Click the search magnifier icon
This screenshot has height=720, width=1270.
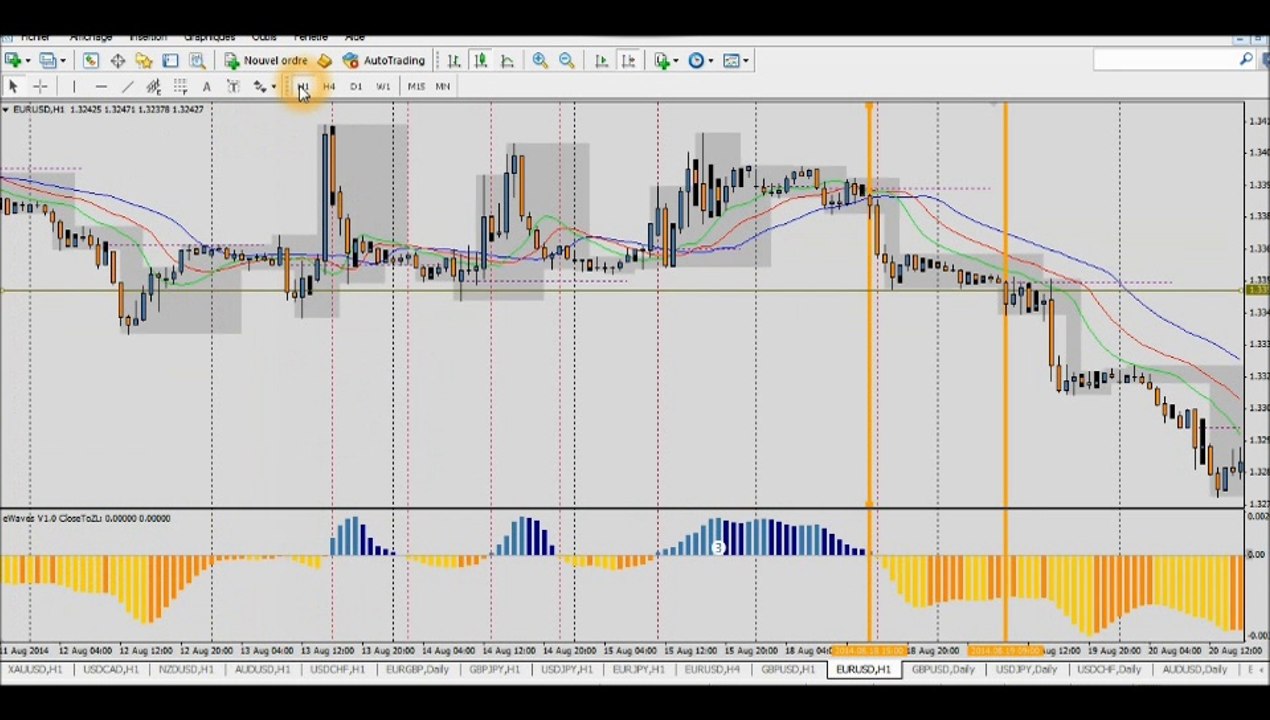tap(1246, 61)
